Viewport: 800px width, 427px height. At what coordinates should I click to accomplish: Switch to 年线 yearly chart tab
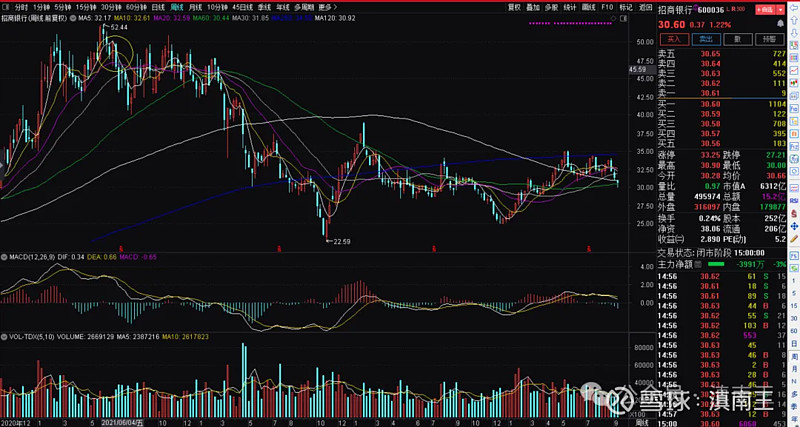click(283, 8)
